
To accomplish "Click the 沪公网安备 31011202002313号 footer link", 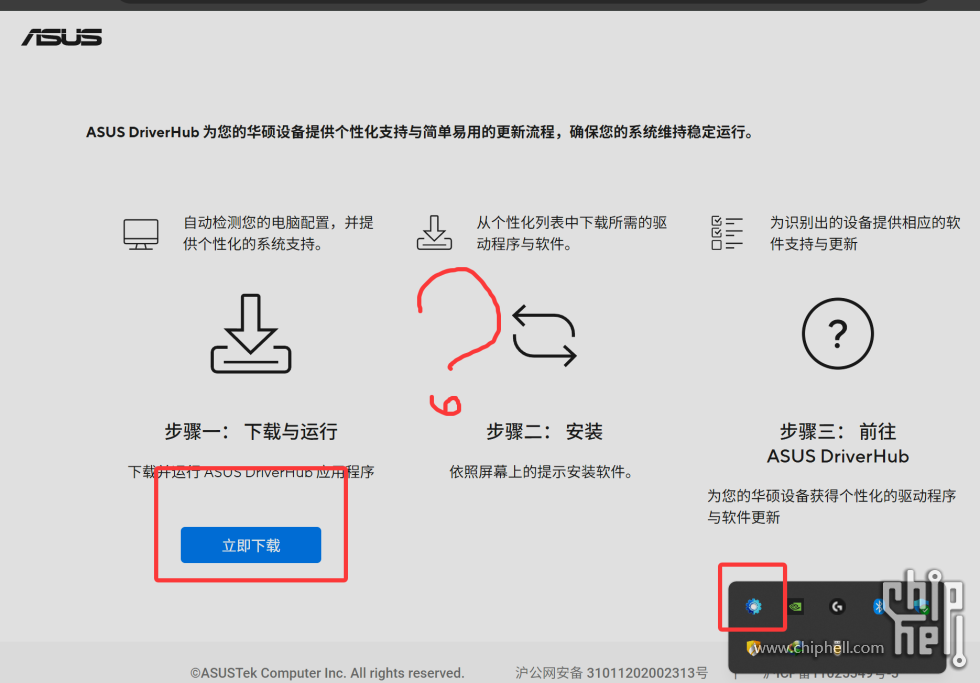I will pyautogui.click(x=611, y=673).
